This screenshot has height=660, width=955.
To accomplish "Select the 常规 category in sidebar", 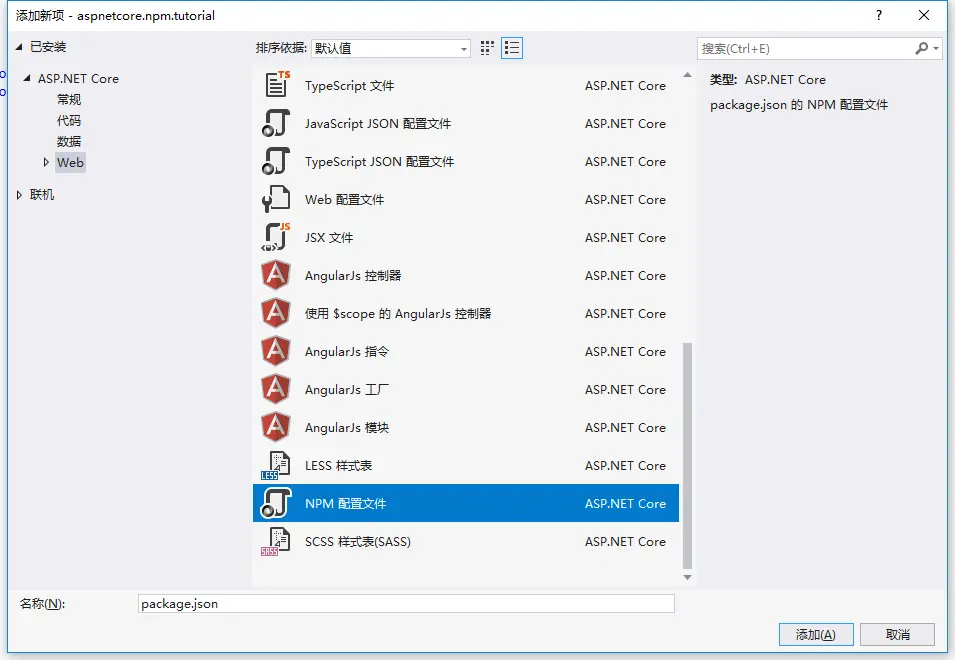I will (69, 99).
